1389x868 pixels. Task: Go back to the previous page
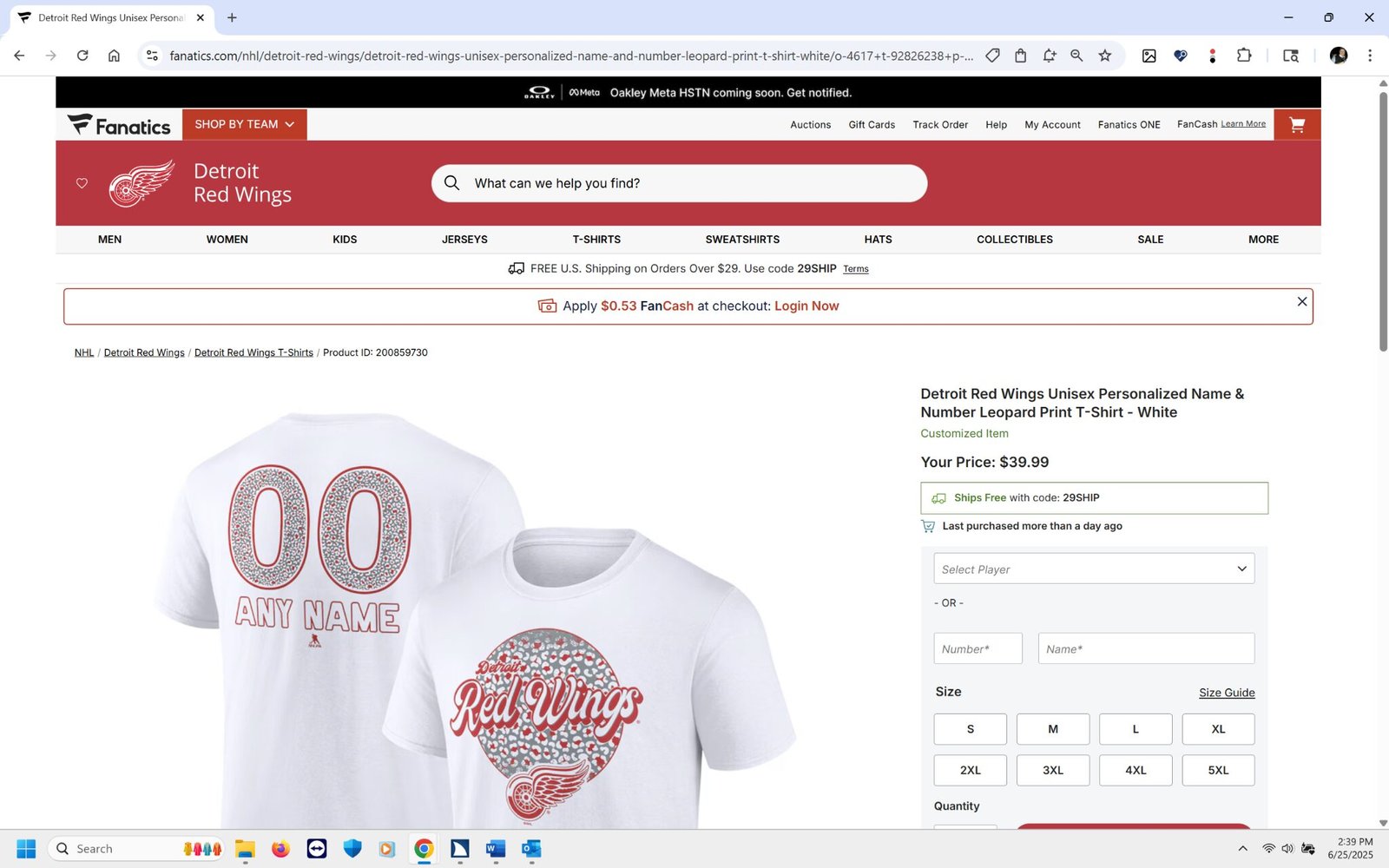pyautogui.click(x=19, y=56)
